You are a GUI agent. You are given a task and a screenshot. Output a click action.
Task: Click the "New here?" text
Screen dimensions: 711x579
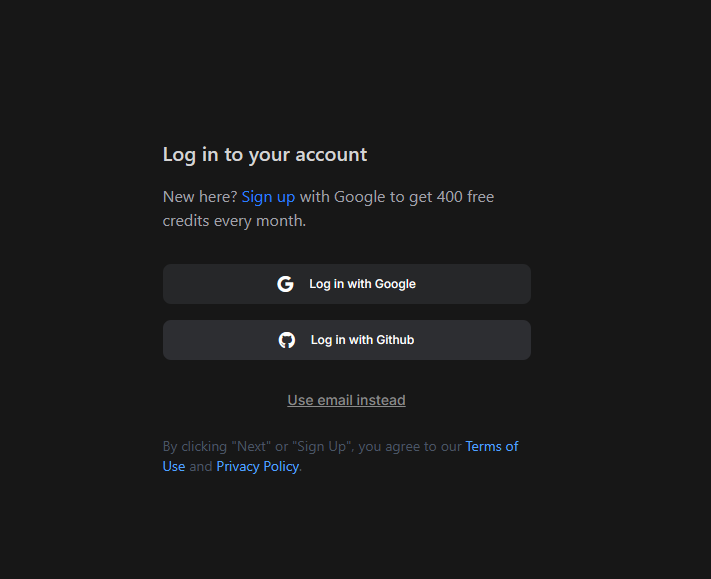click(200, 197)
